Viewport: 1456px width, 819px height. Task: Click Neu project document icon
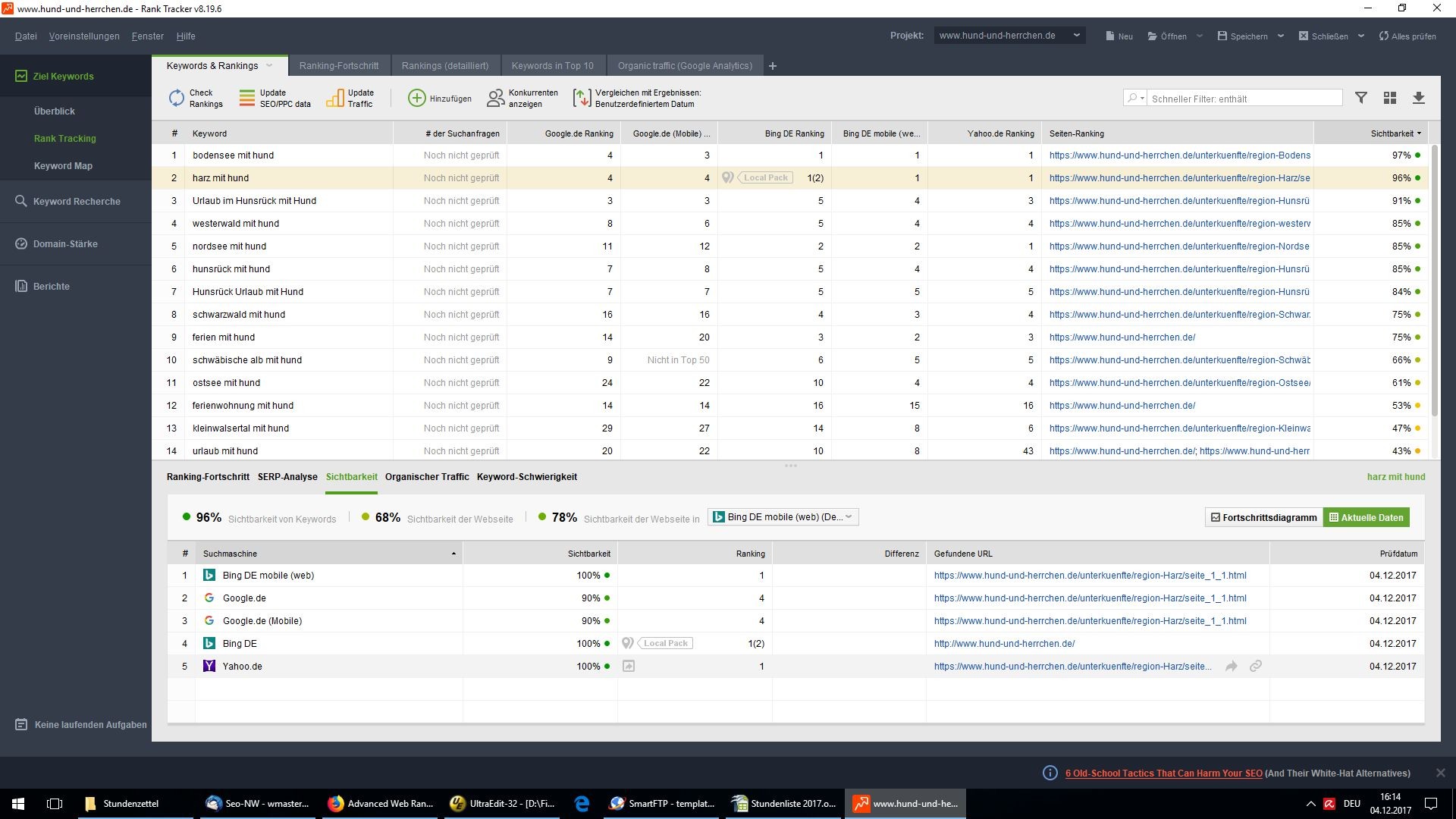click(x=1110, y=36)
